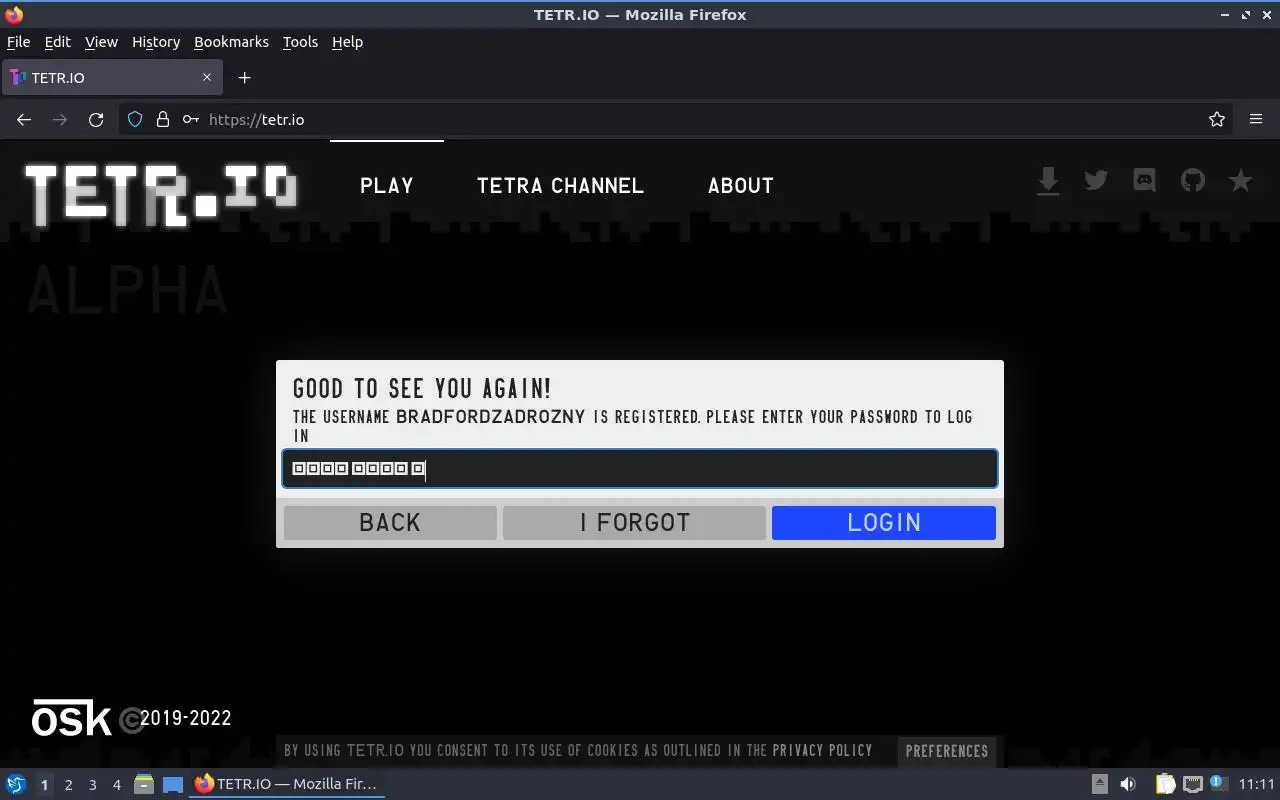Viewport: 1280px width, 800px height.
Task: Close the TETR.IO tab
Action: [x=207, y=77]
